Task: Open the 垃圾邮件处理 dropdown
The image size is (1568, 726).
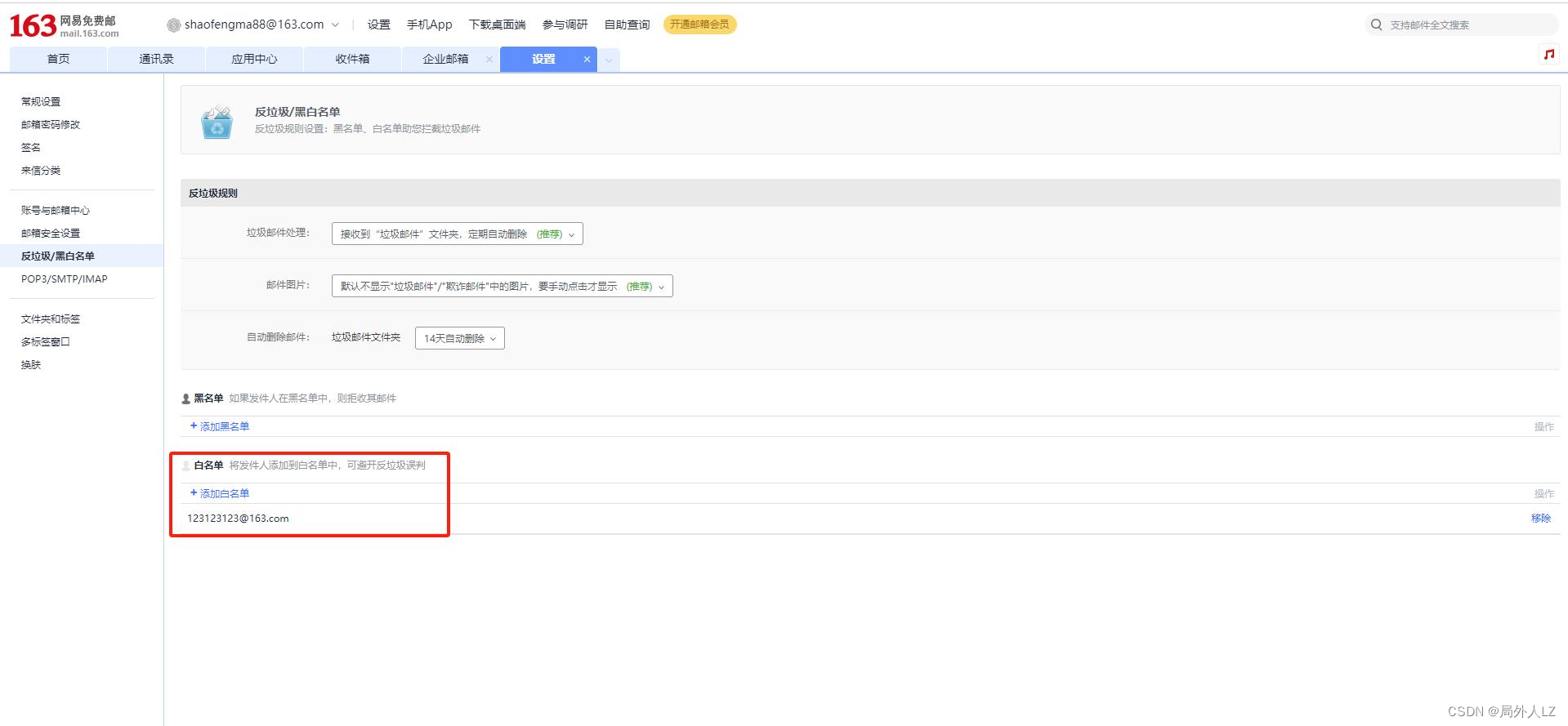Action: click(x=457, y=234)
